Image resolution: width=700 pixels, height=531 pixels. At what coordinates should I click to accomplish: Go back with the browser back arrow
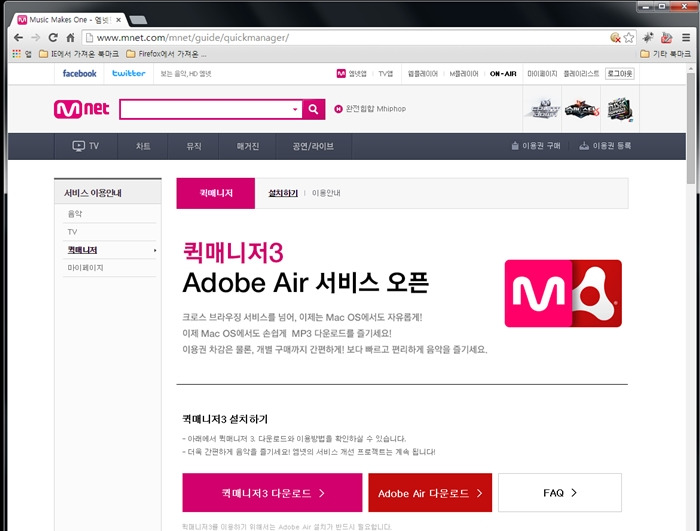click(x=18, y=38)
